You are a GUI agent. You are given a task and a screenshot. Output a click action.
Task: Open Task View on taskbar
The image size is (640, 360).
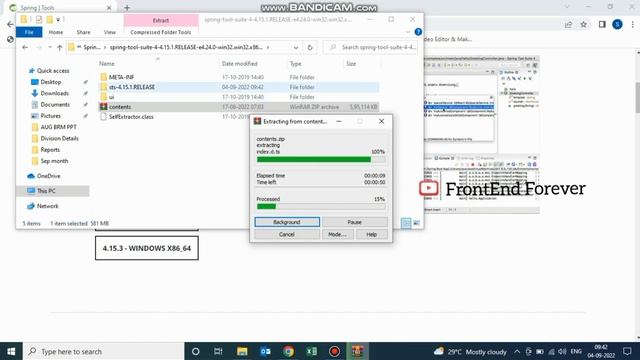click(218, 351)
